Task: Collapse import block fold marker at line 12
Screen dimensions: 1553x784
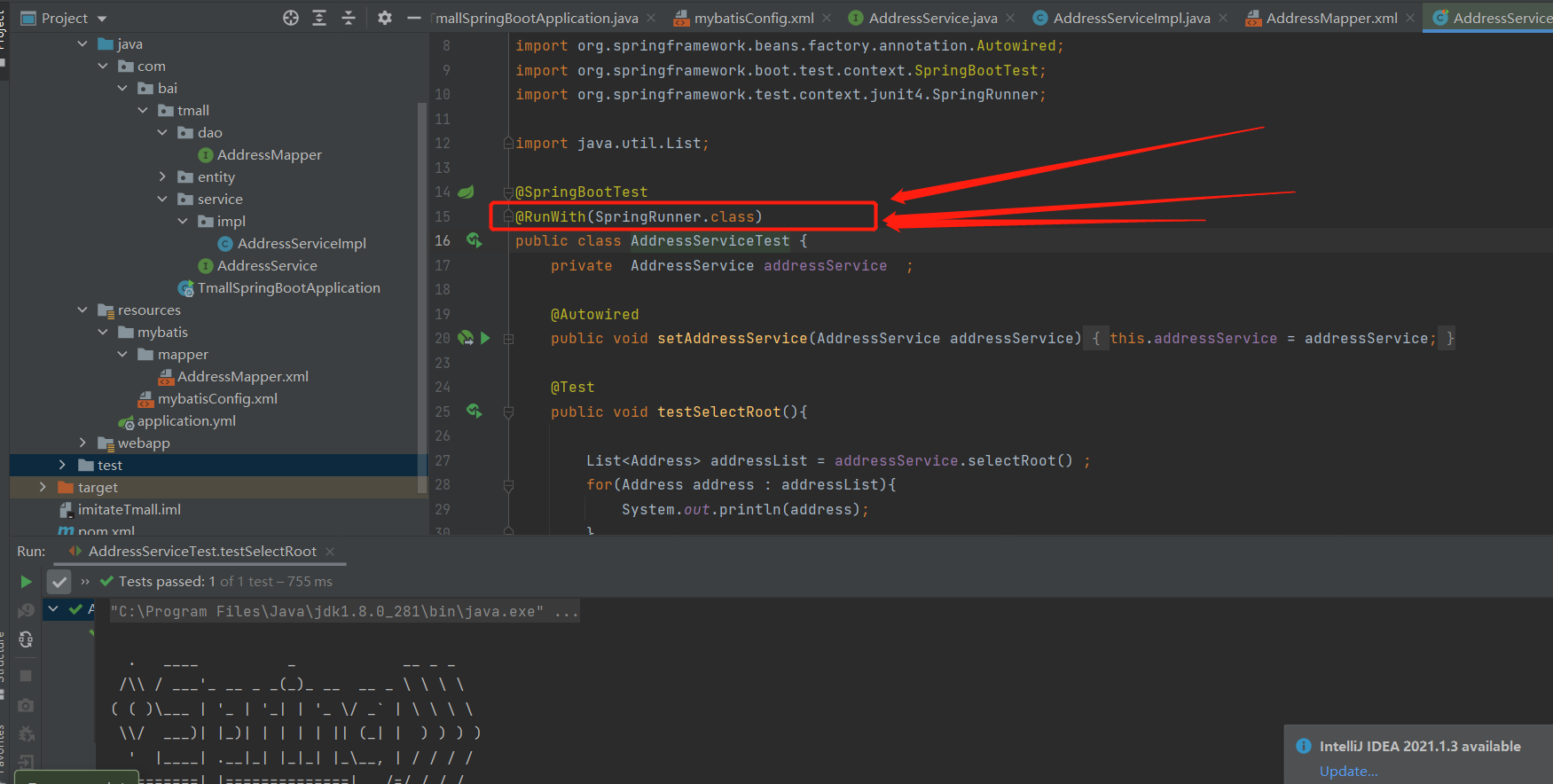Action: tap(508, 143)
